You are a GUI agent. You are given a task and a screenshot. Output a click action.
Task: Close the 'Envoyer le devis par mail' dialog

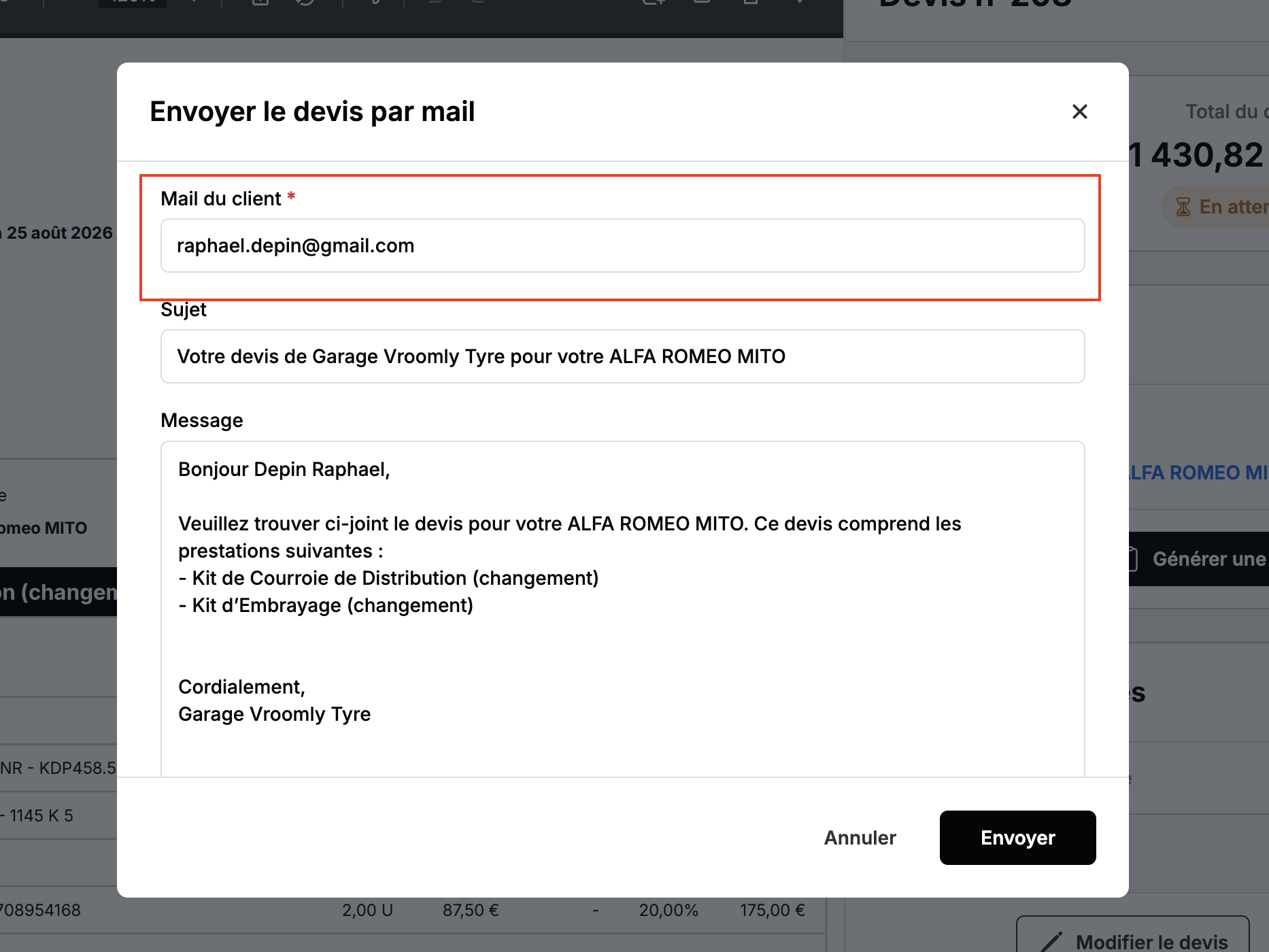pyautogui.click(x=1079, y=112)
